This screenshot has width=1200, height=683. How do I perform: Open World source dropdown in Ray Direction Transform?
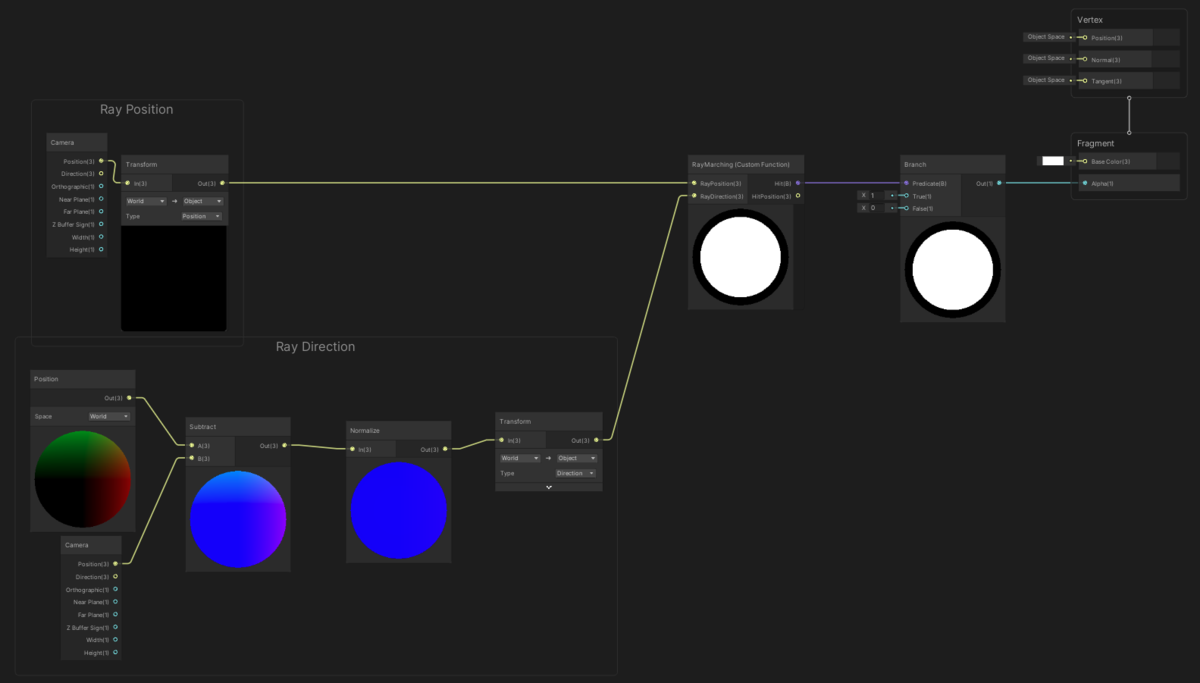[520, 458]
